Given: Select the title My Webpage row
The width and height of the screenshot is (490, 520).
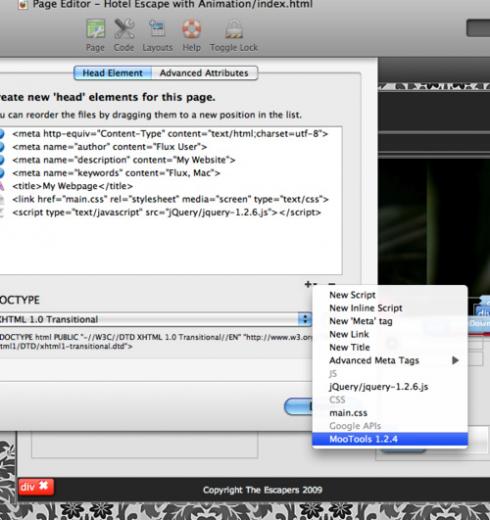Looking at the screenshot, I should (170, 186).
